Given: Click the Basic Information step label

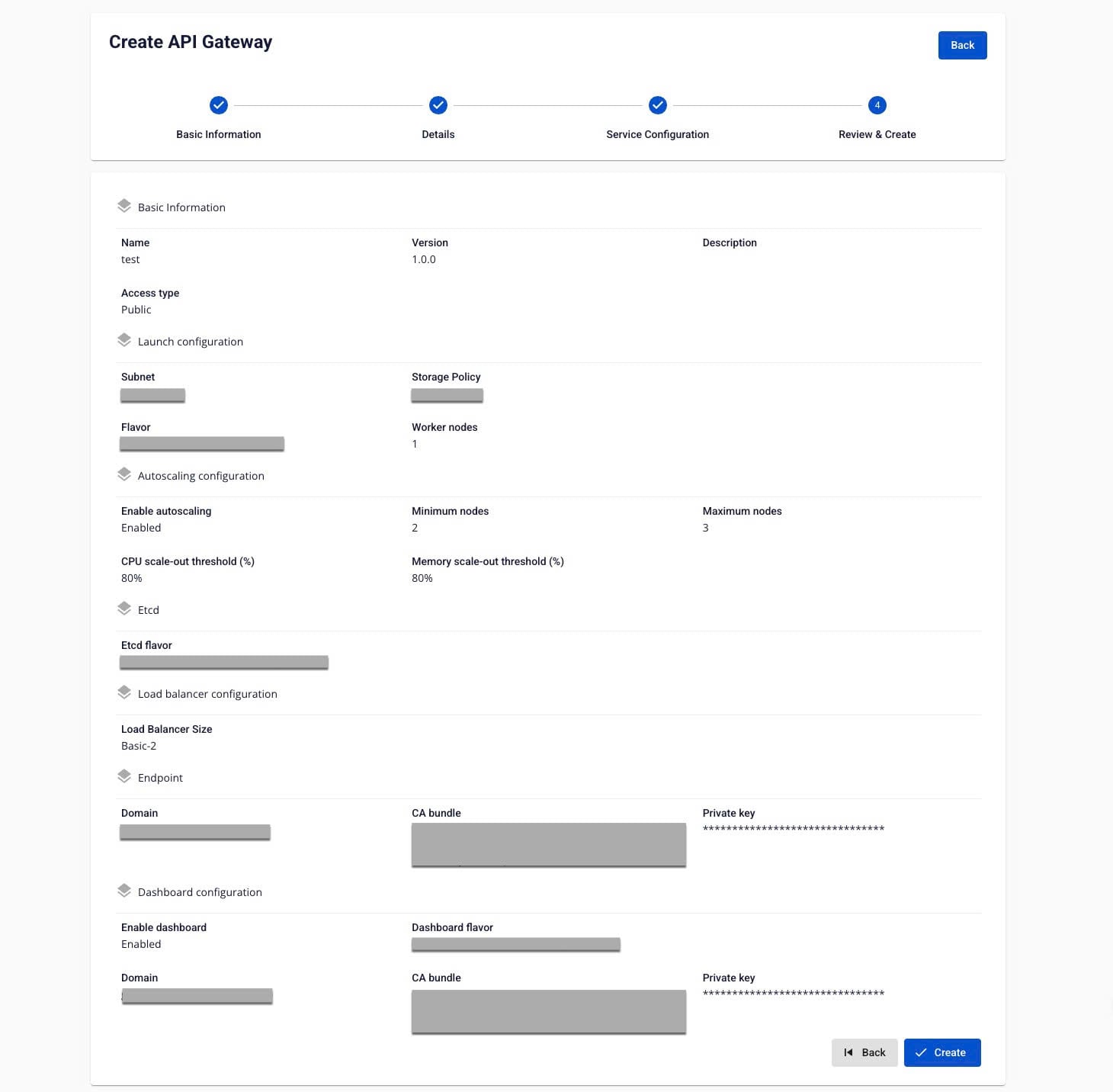Looking at the screenshot, I should coord(219,134).
